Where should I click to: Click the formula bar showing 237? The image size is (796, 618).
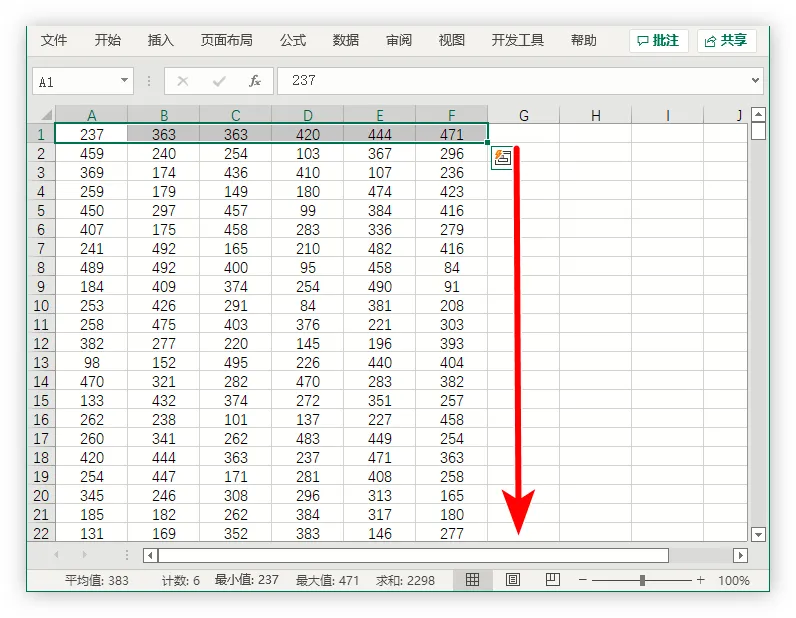(x=520, y=81)
